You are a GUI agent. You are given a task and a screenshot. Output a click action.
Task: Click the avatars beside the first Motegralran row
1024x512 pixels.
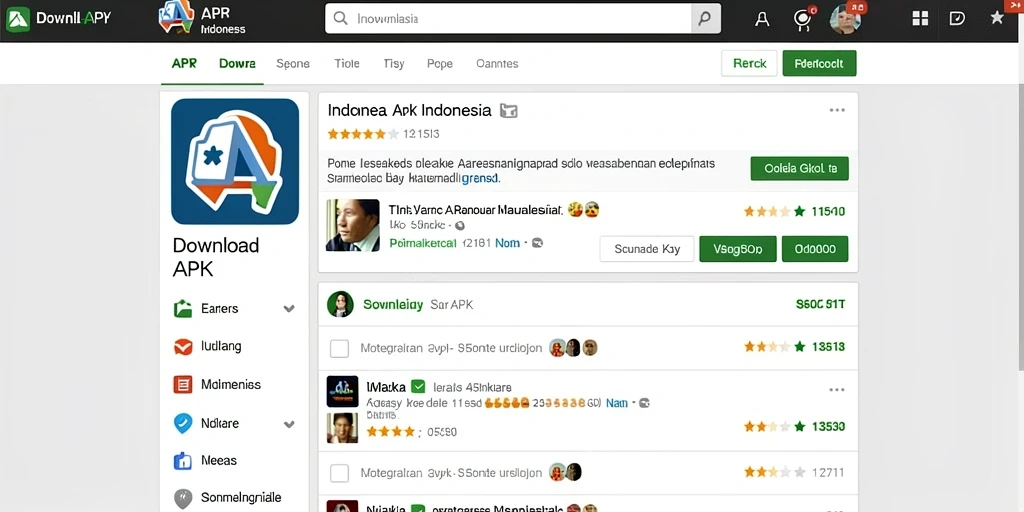tap(573, 347)
